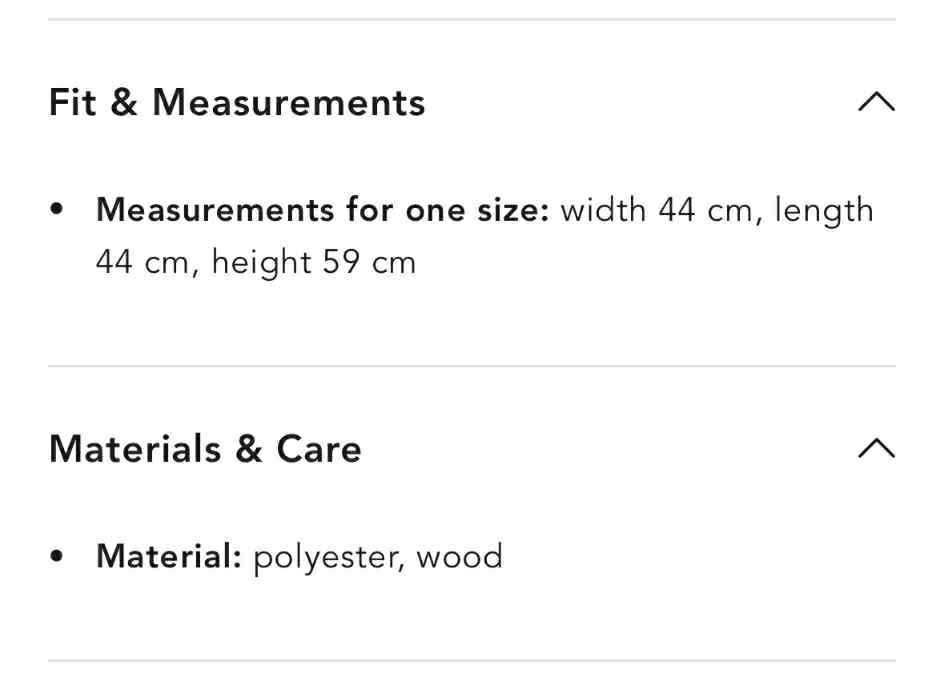Click the word 'wood' in materials
Viewport: 944px width, 693px height.
coord(459,556)
